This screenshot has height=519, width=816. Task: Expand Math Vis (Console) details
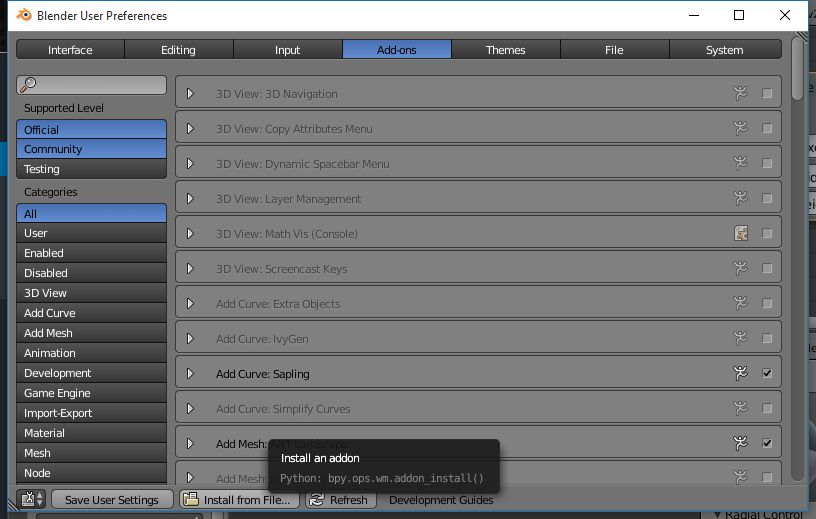pyautogui.click(x=190, y=233)
